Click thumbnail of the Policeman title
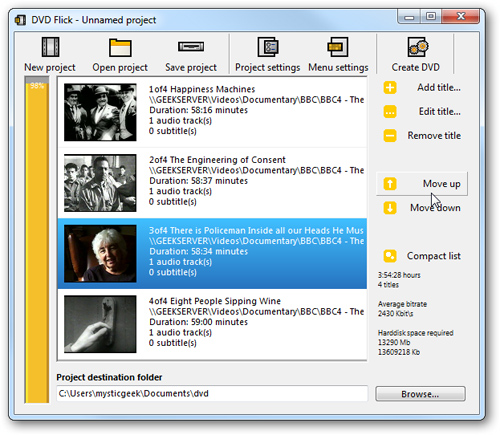This screenshot has width=500, height=435. (x=100, y=254)
